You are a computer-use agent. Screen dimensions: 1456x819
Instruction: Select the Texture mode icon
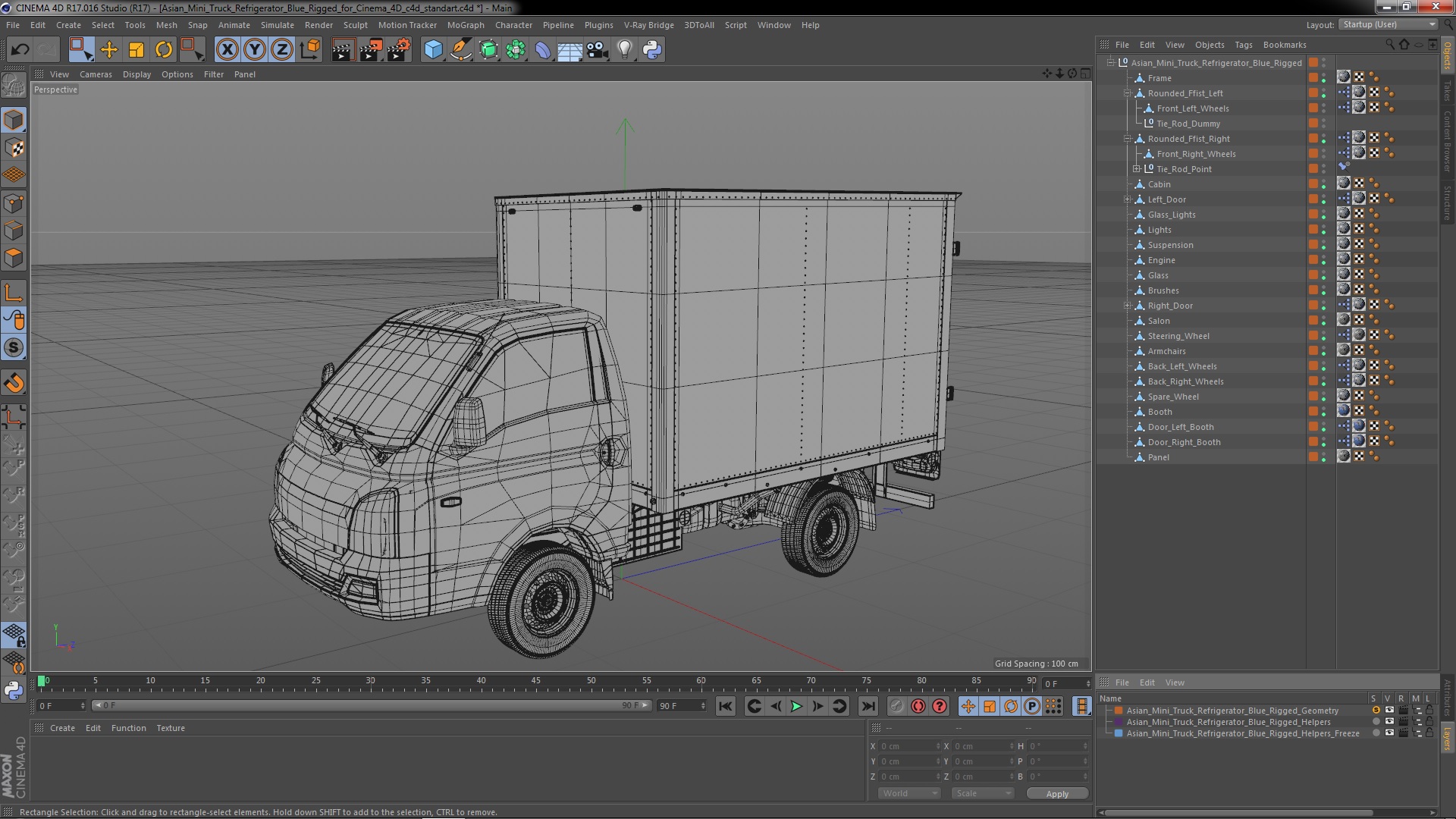click(14, 147)
